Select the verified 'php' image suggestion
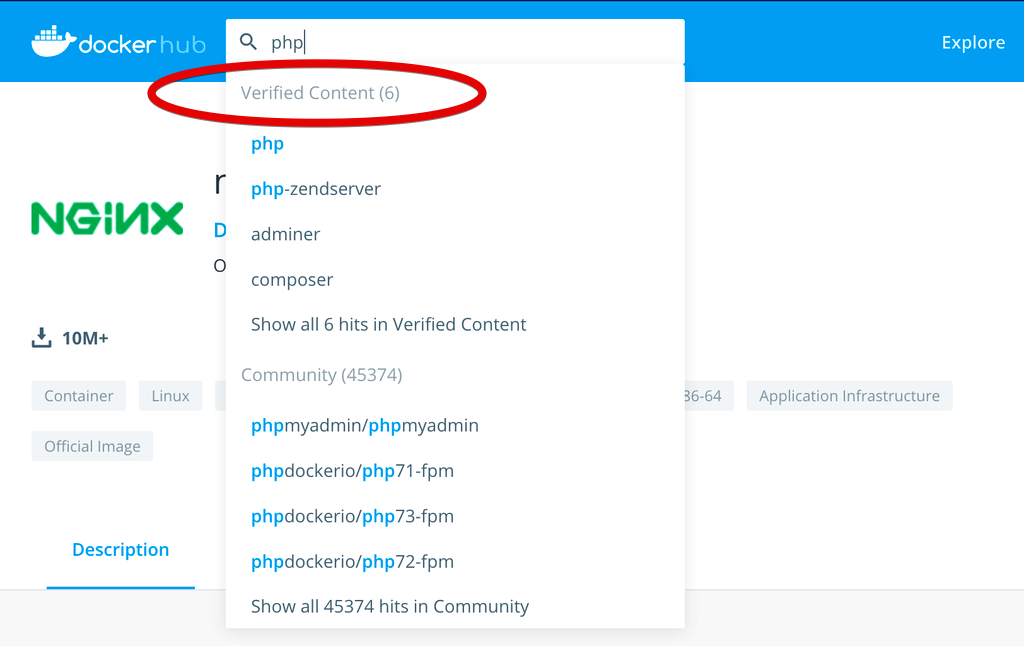The image size is (1024, 646). (x=267, y=143)
